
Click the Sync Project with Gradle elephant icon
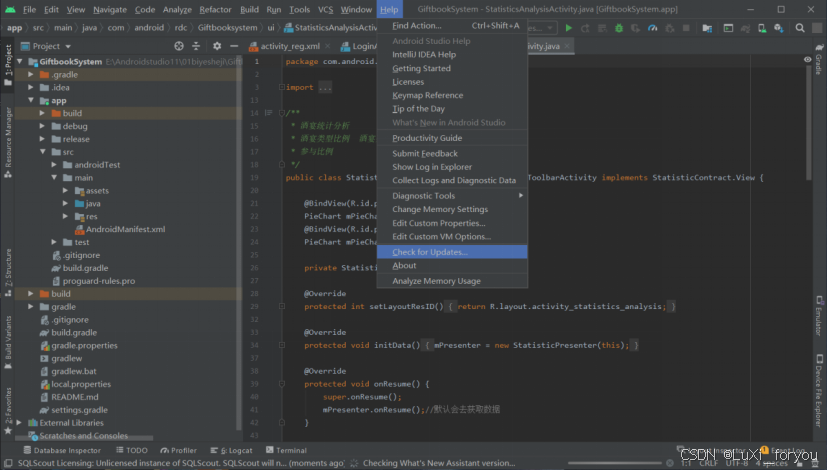(x=745, y=28)
